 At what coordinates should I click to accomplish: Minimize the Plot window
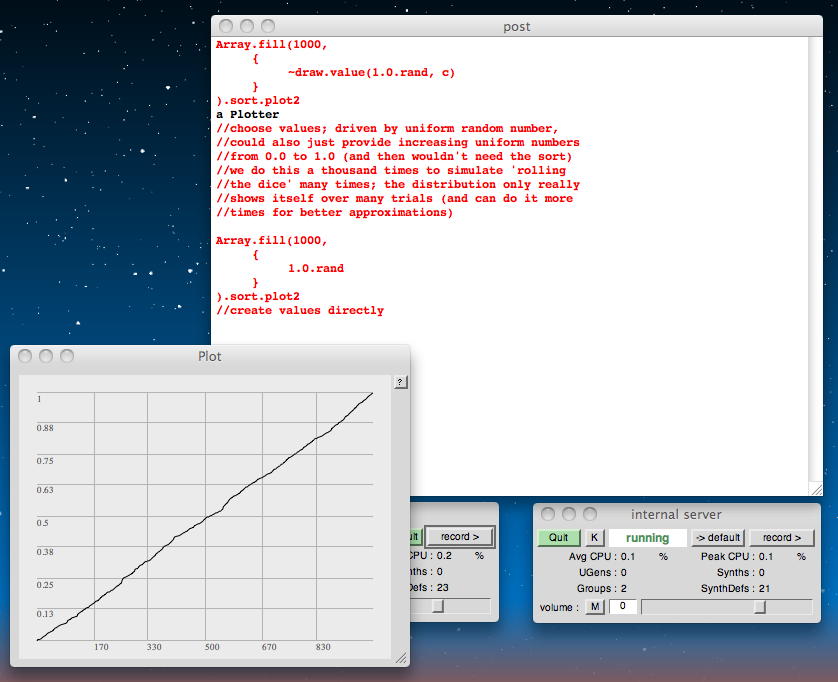[x=46, y=356]
